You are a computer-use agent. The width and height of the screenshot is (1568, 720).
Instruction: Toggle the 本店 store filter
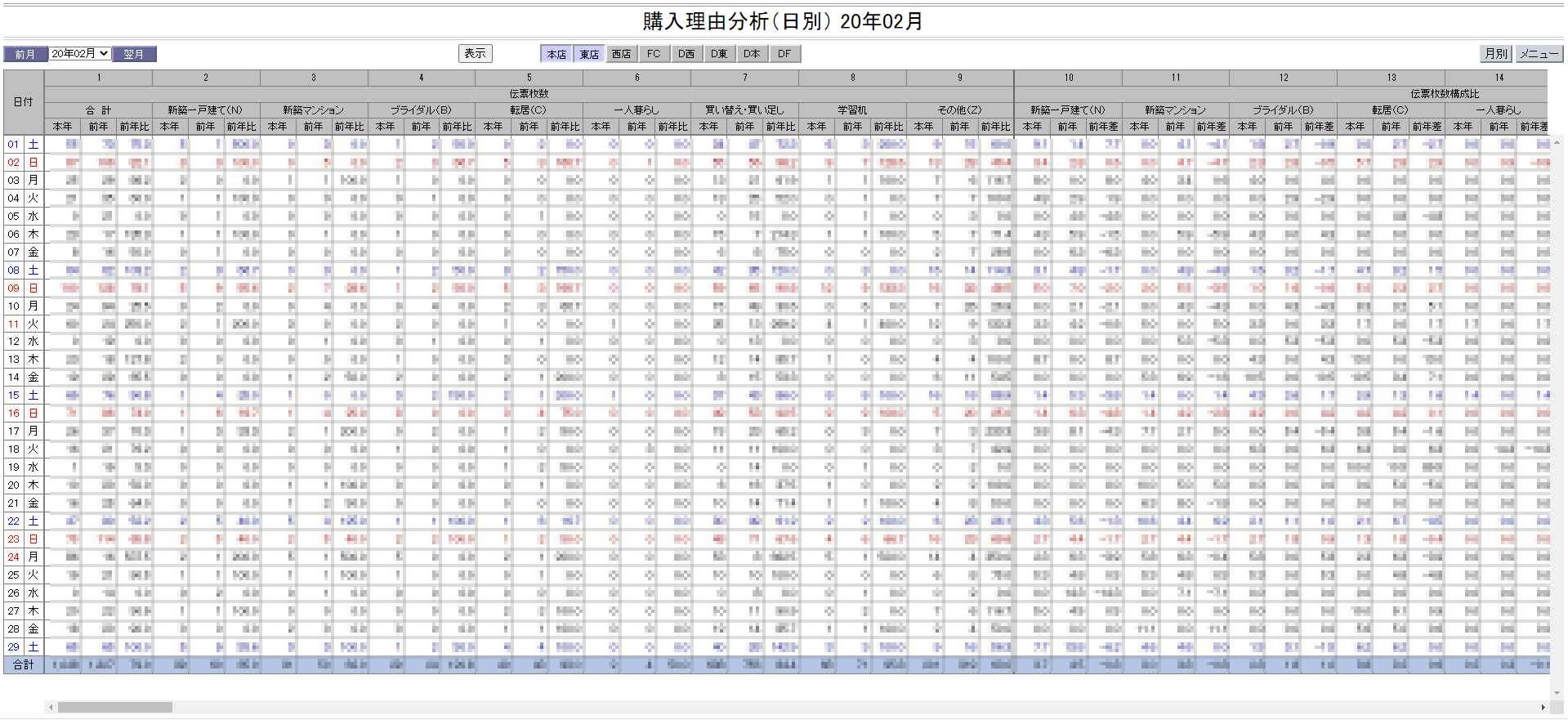pos(556,54)
